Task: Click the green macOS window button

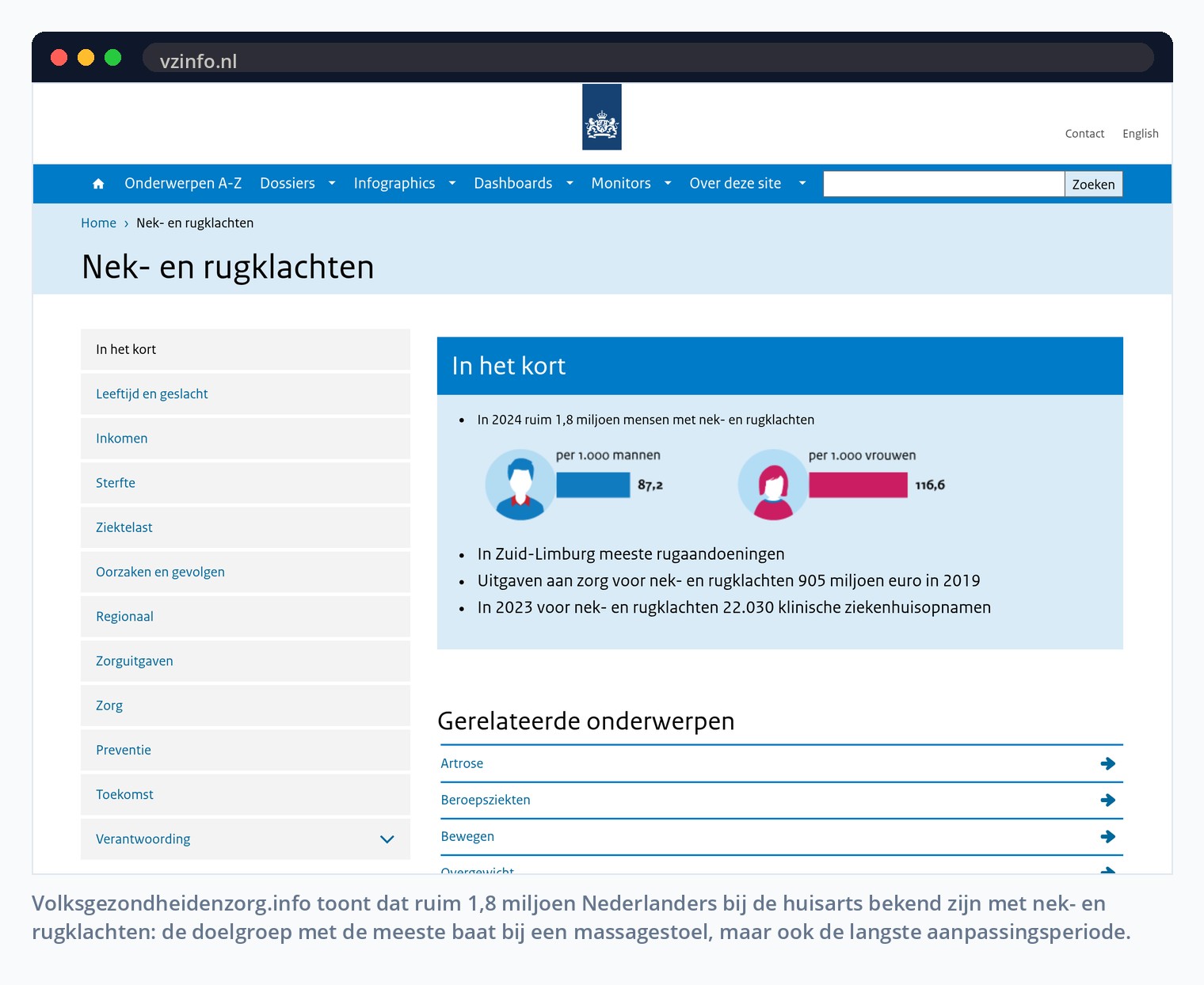Action: click(112, 58)
